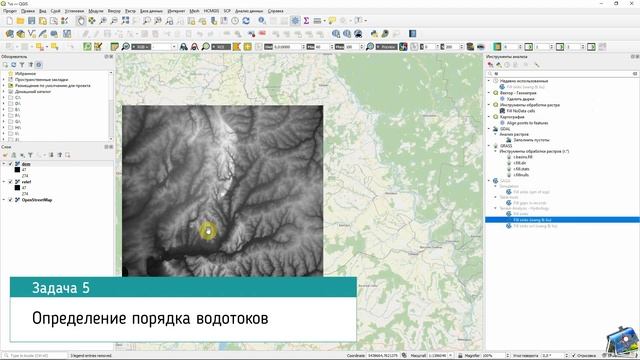Open the Растр menu
The width and height of the screenshot is (640, 360).
click(x=130, y=11)
